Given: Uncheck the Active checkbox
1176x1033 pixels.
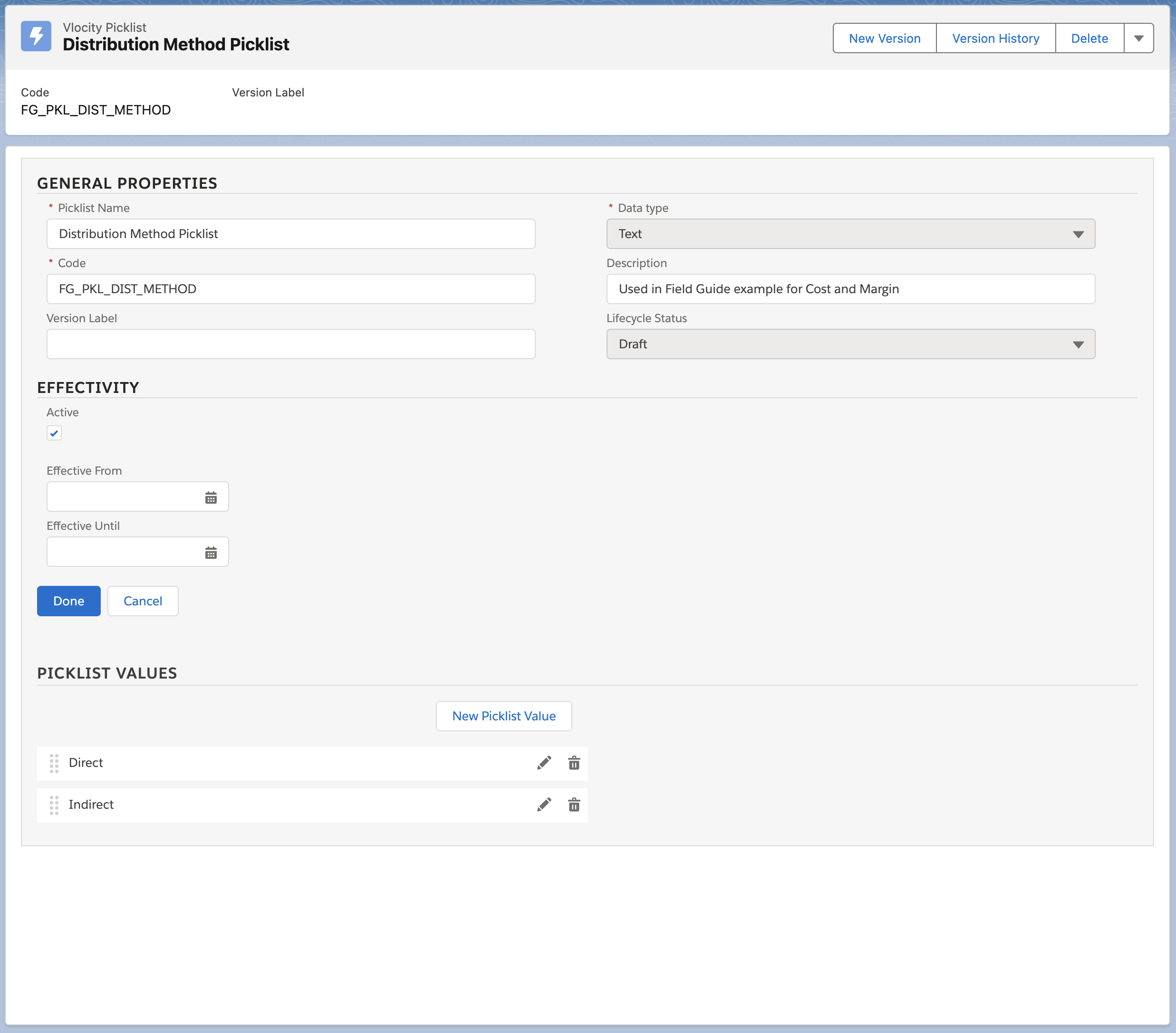Looking at the screenshot, I should [54, 433].
